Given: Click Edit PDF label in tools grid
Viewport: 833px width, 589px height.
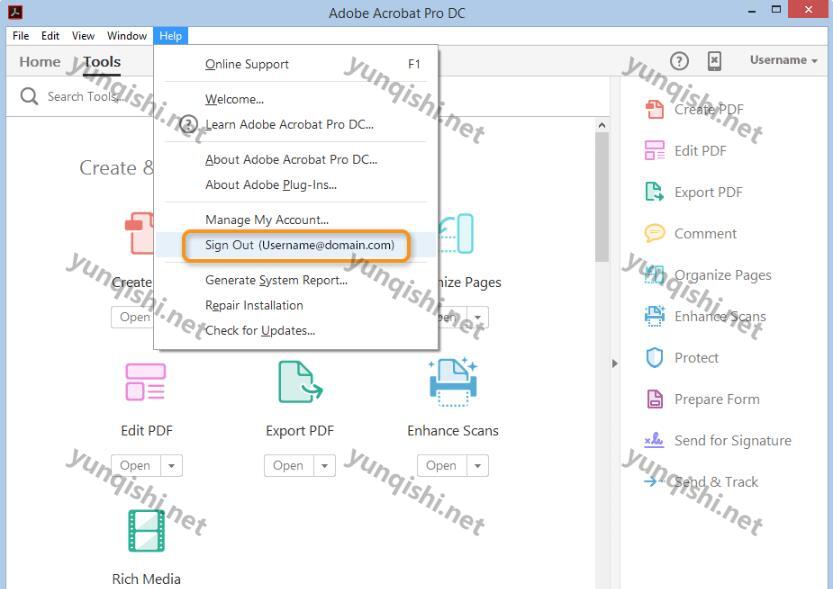Looking at the screenshot, I should (147, 431).
